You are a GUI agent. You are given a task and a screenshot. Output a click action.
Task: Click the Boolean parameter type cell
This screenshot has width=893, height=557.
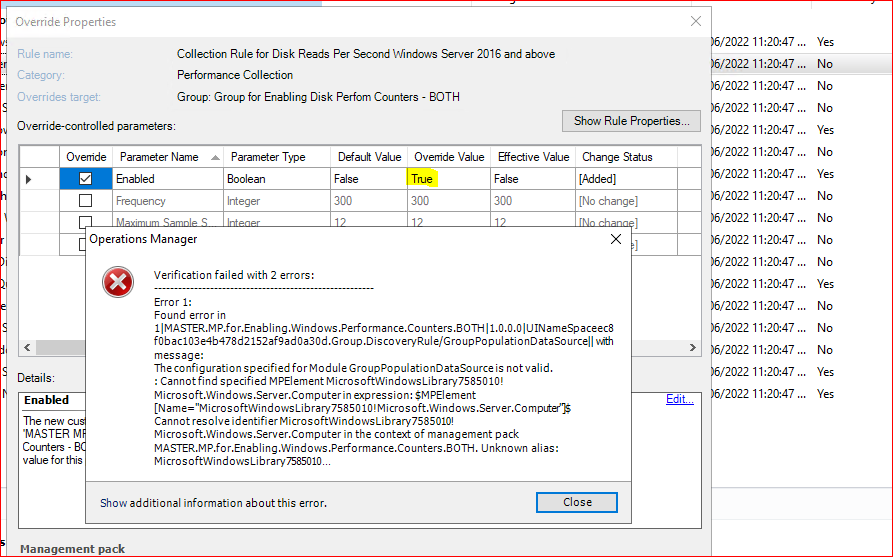coord(277,179)
